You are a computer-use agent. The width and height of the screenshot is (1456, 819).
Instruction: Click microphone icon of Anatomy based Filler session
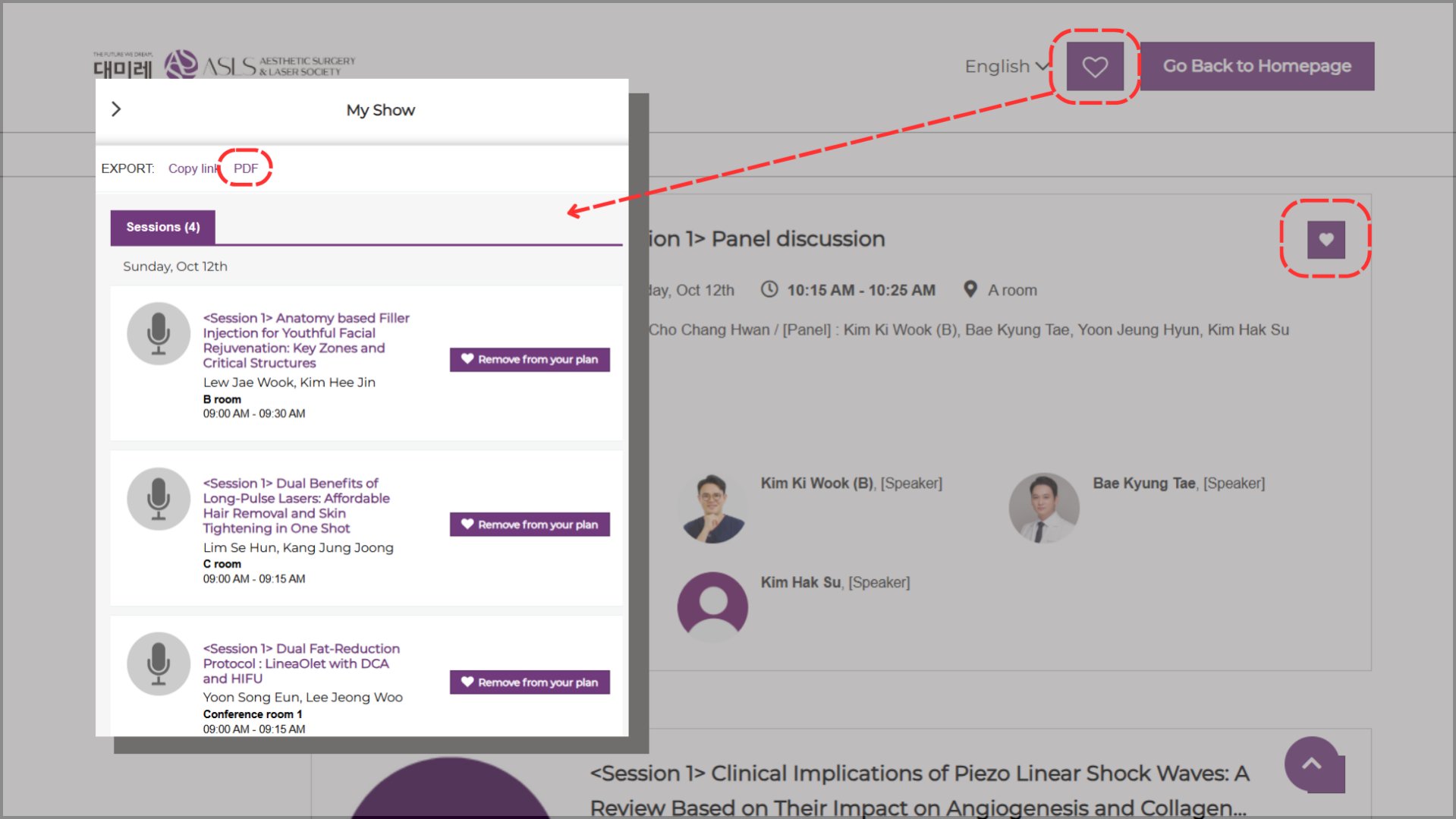coord(159,334)
